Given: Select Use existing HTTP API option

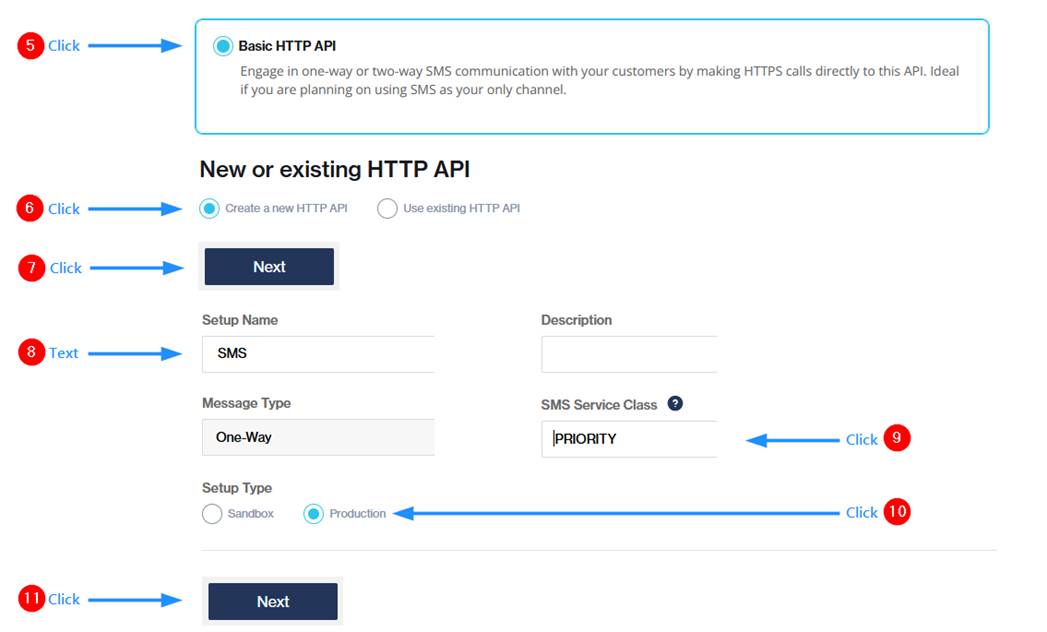Looking at the screenshot, I should [x=387, y=208].
